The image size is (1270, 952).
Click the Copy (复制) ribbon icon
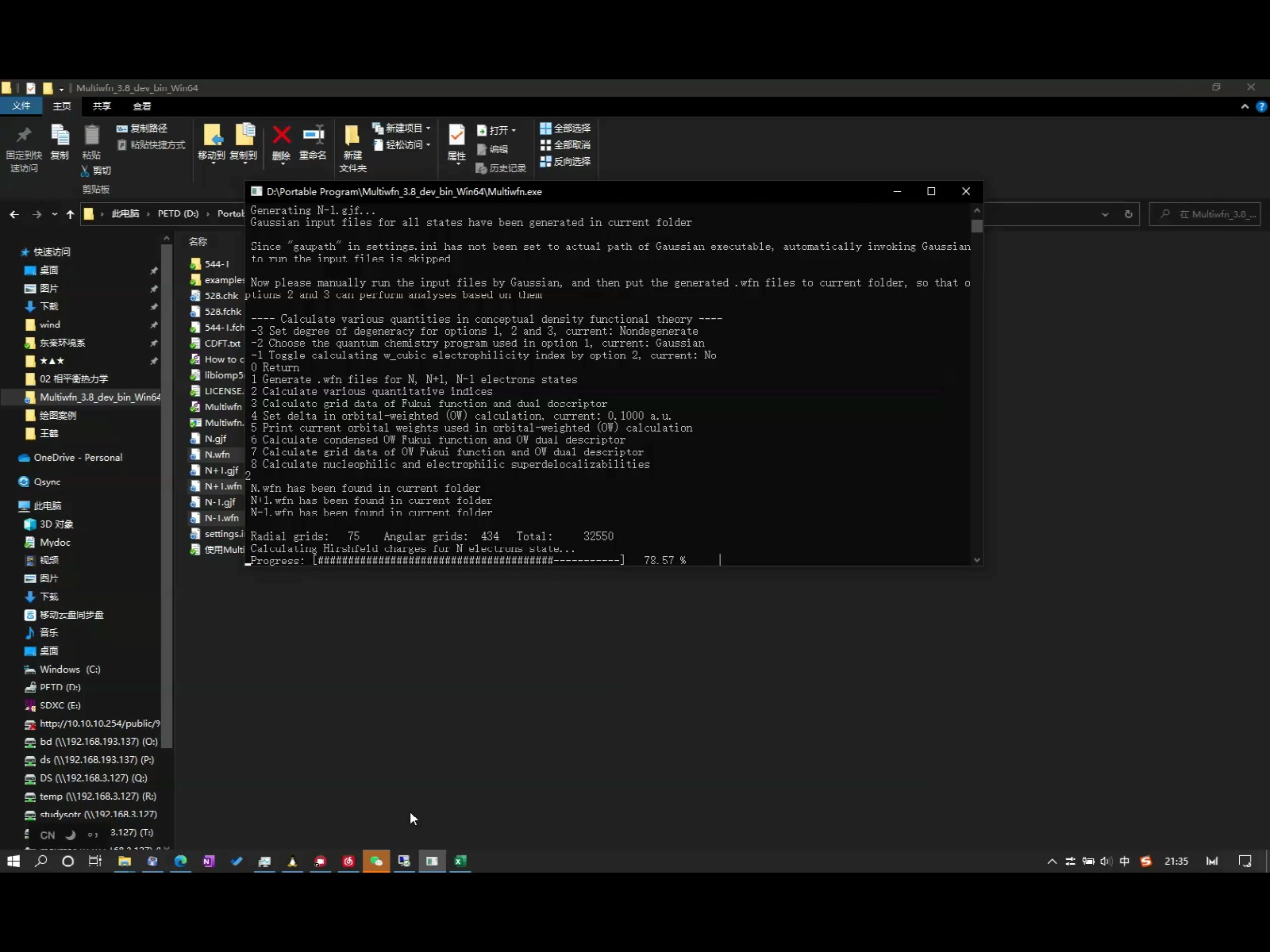click(60, 135)
